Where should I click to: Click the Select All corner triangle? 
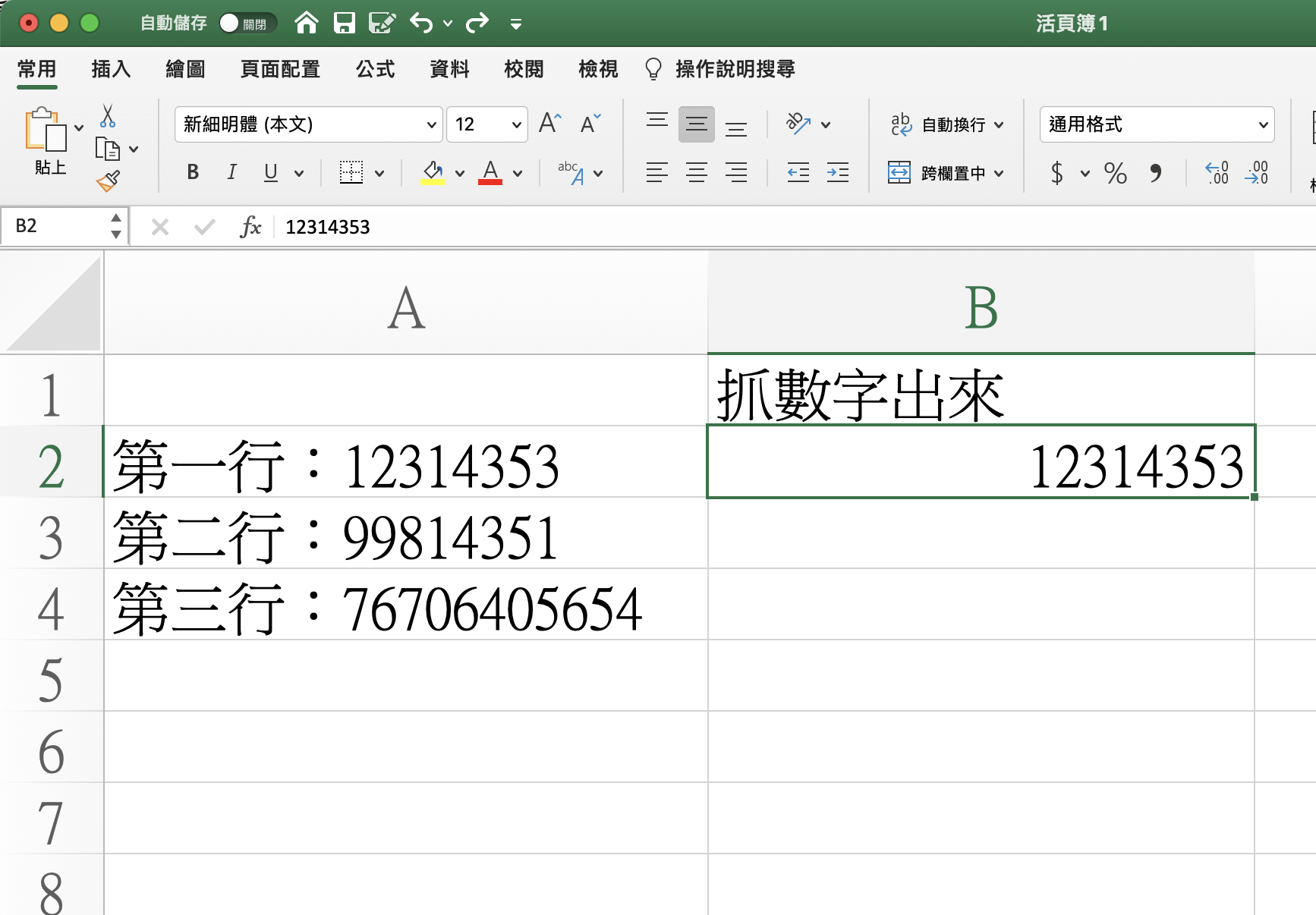(x=54, y=304)
